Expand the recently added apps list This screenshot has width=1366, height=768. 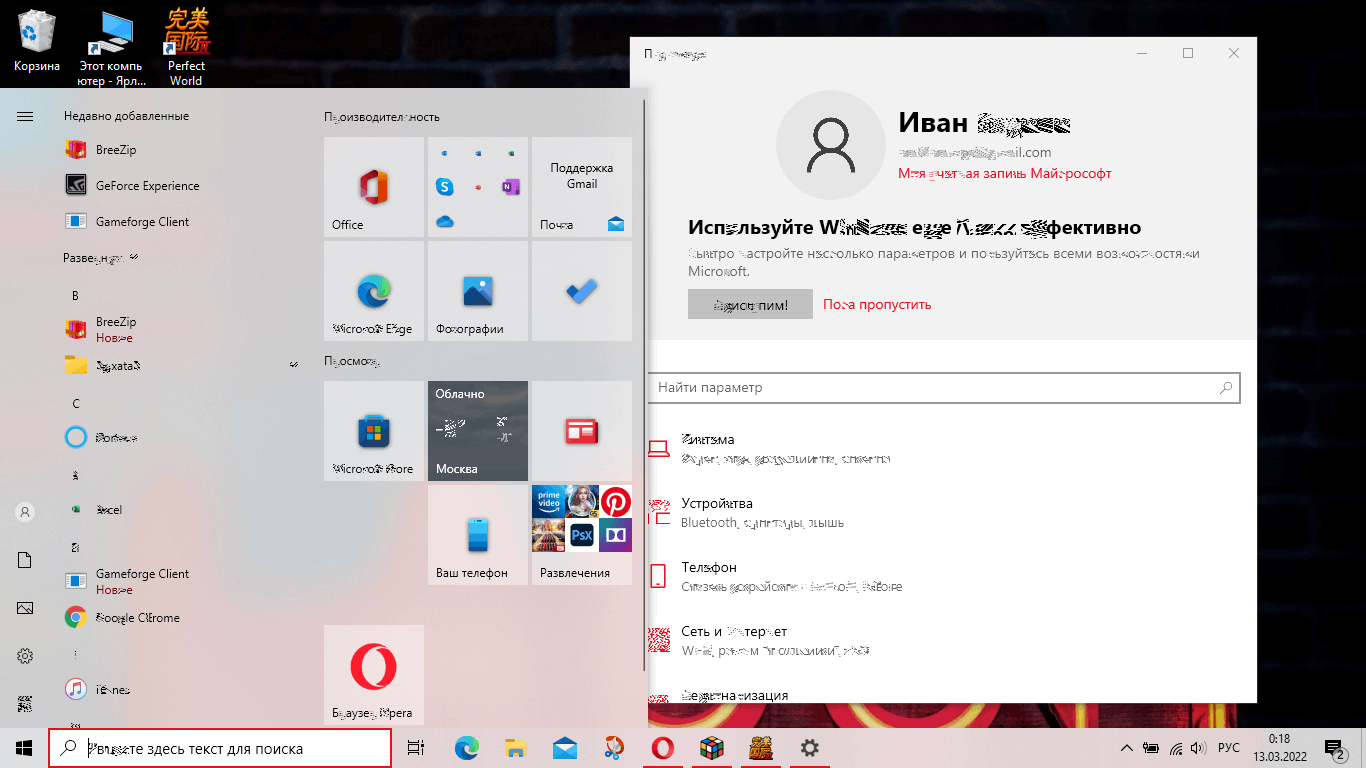(x=101, y=258)
